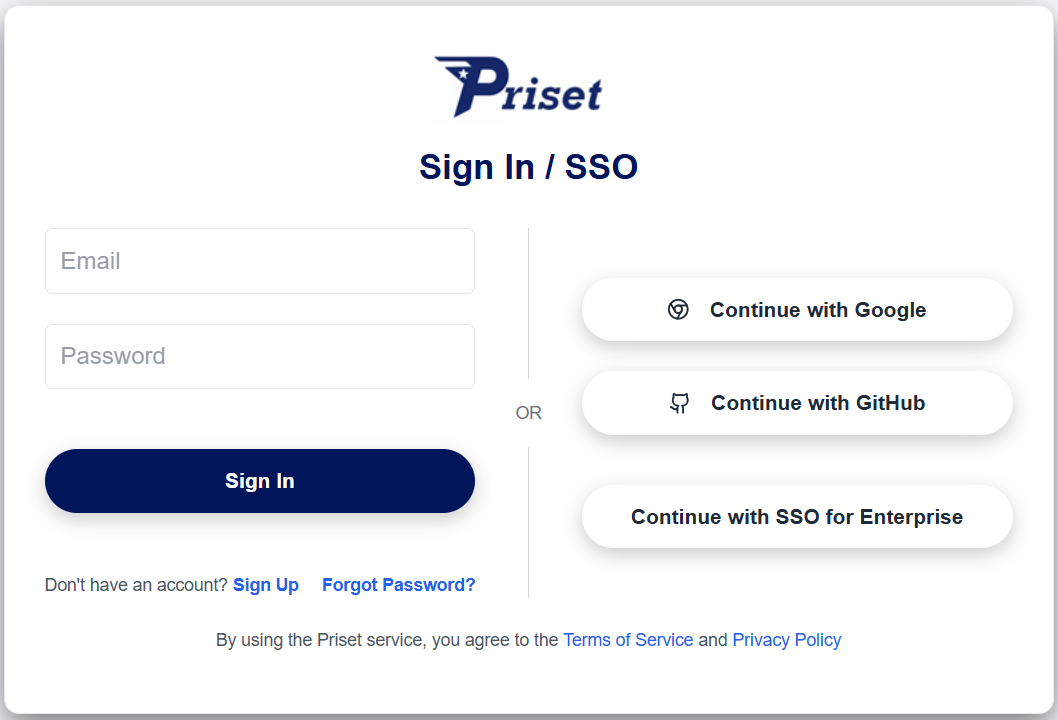Click the Sign In / SSO heading
The image size is (1058, 720).
[528, 167]
